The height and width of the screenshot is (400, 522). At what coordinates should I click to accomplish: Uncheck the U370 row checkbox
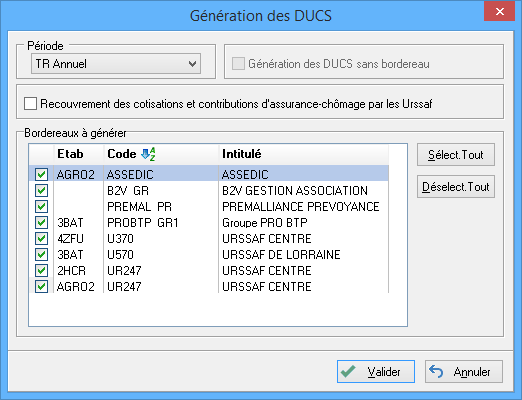[x=41, y=238]
